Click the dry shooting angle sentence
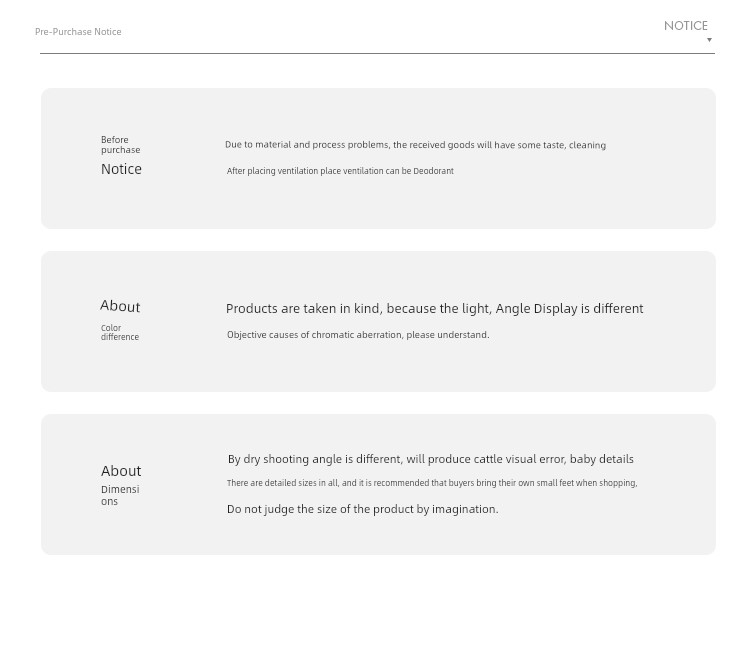The image size is (750, 651). [x=430, y=459]
